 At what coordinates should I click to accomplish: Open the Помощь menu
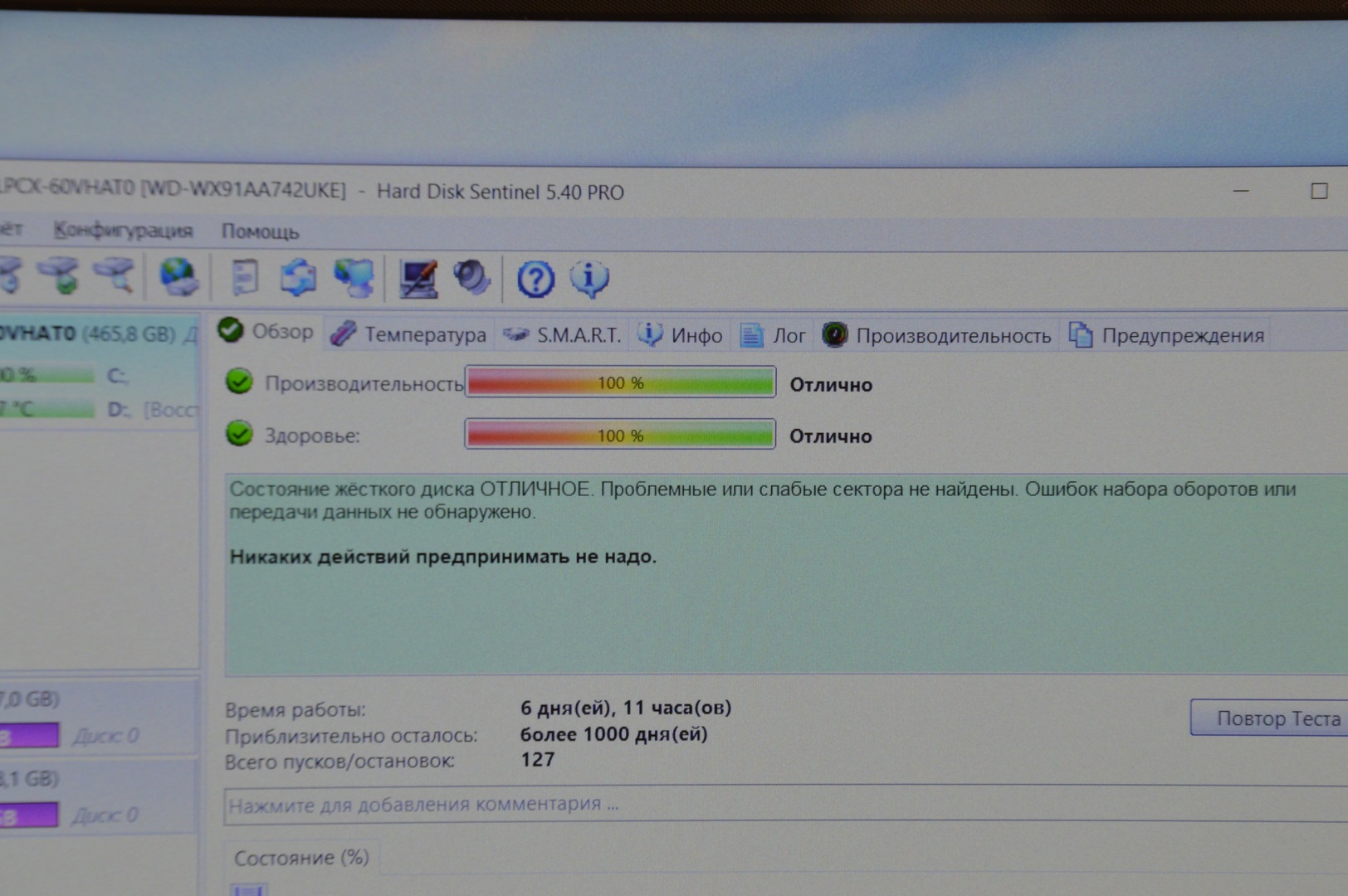pyautogui.click(x=260, y=231)
